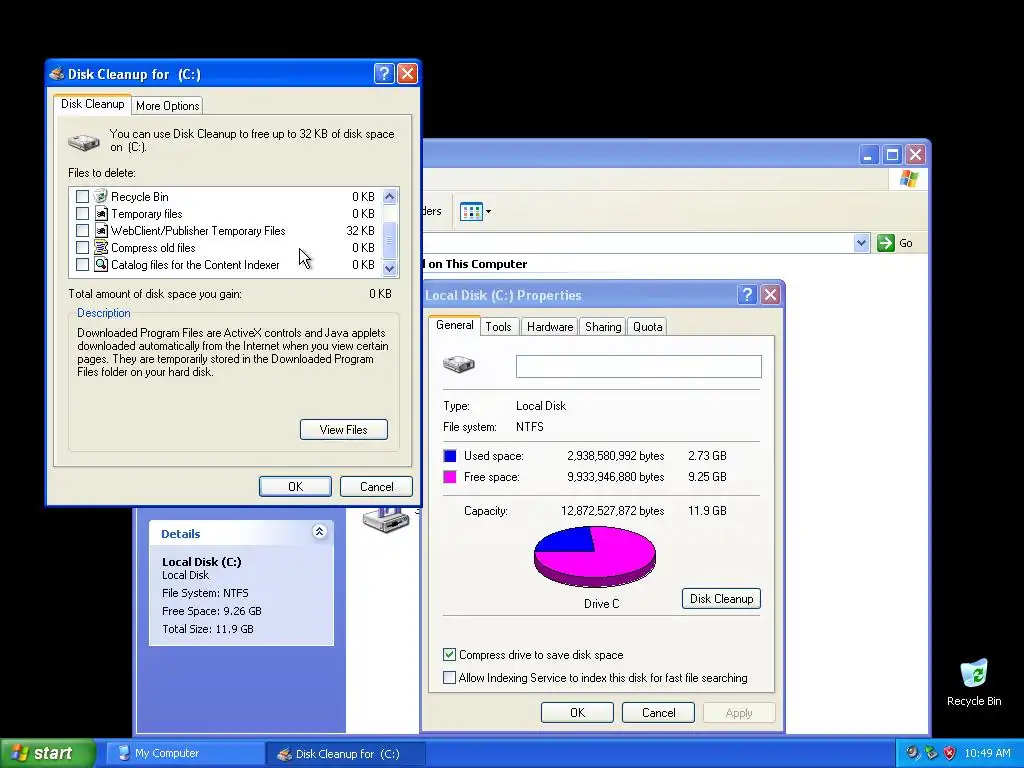Open the Quota tab in Properties

click(x=648, y=327)
